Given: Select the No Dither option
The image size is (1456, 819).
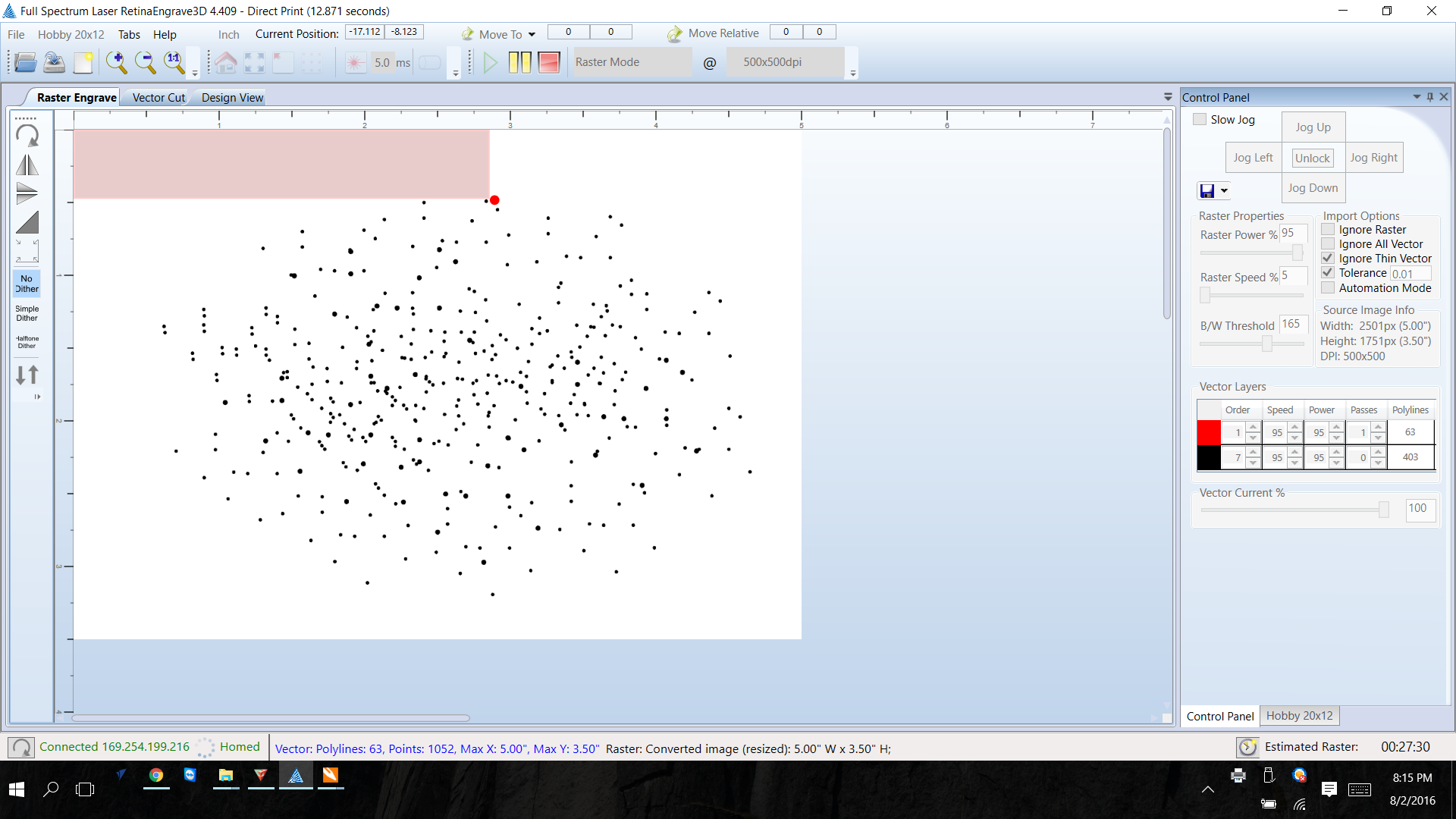Looking at the screenshot, I should pyautogui.click(x=27, y=284).
